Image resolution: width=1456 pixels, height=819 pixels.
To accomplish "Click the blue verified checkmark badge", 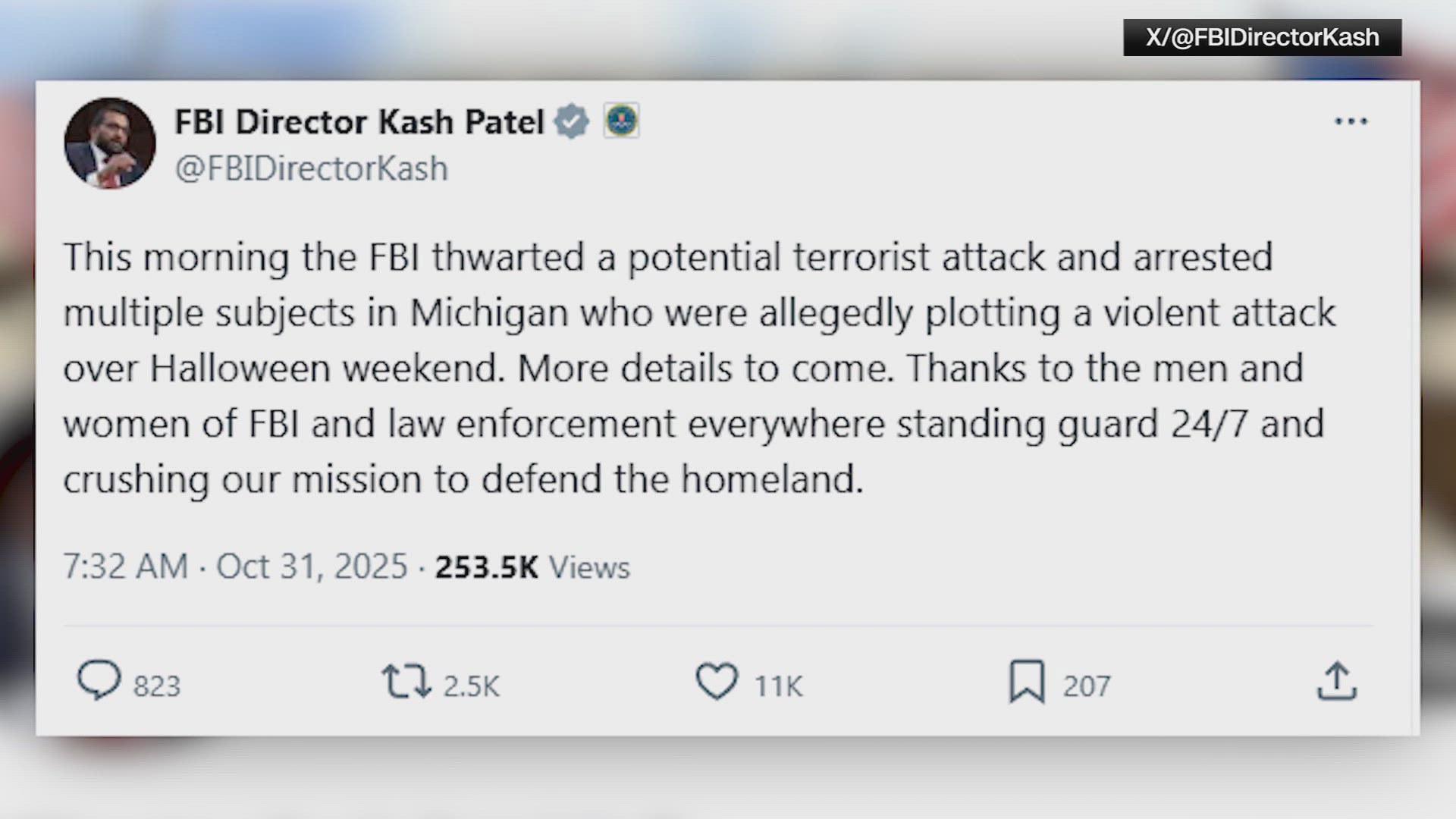I will tap(572, 121).
